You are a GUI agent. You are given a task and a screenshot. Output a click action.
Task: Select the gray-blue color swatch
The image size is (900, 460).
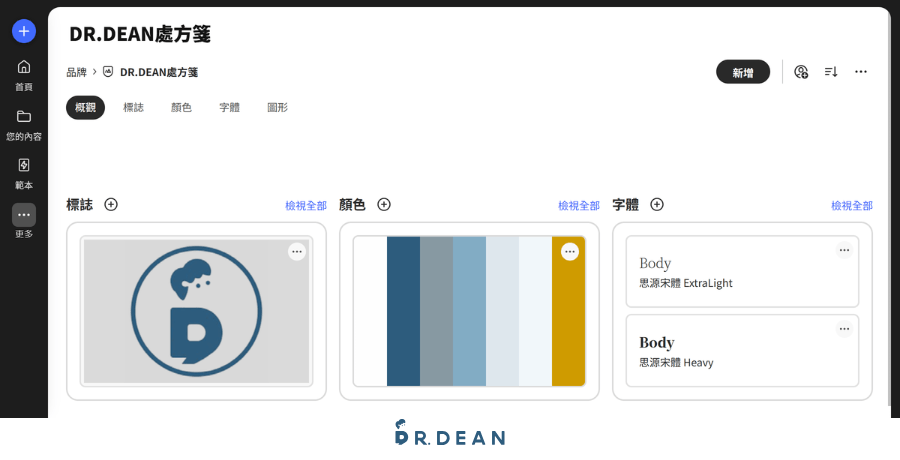[x=436, y=311]
